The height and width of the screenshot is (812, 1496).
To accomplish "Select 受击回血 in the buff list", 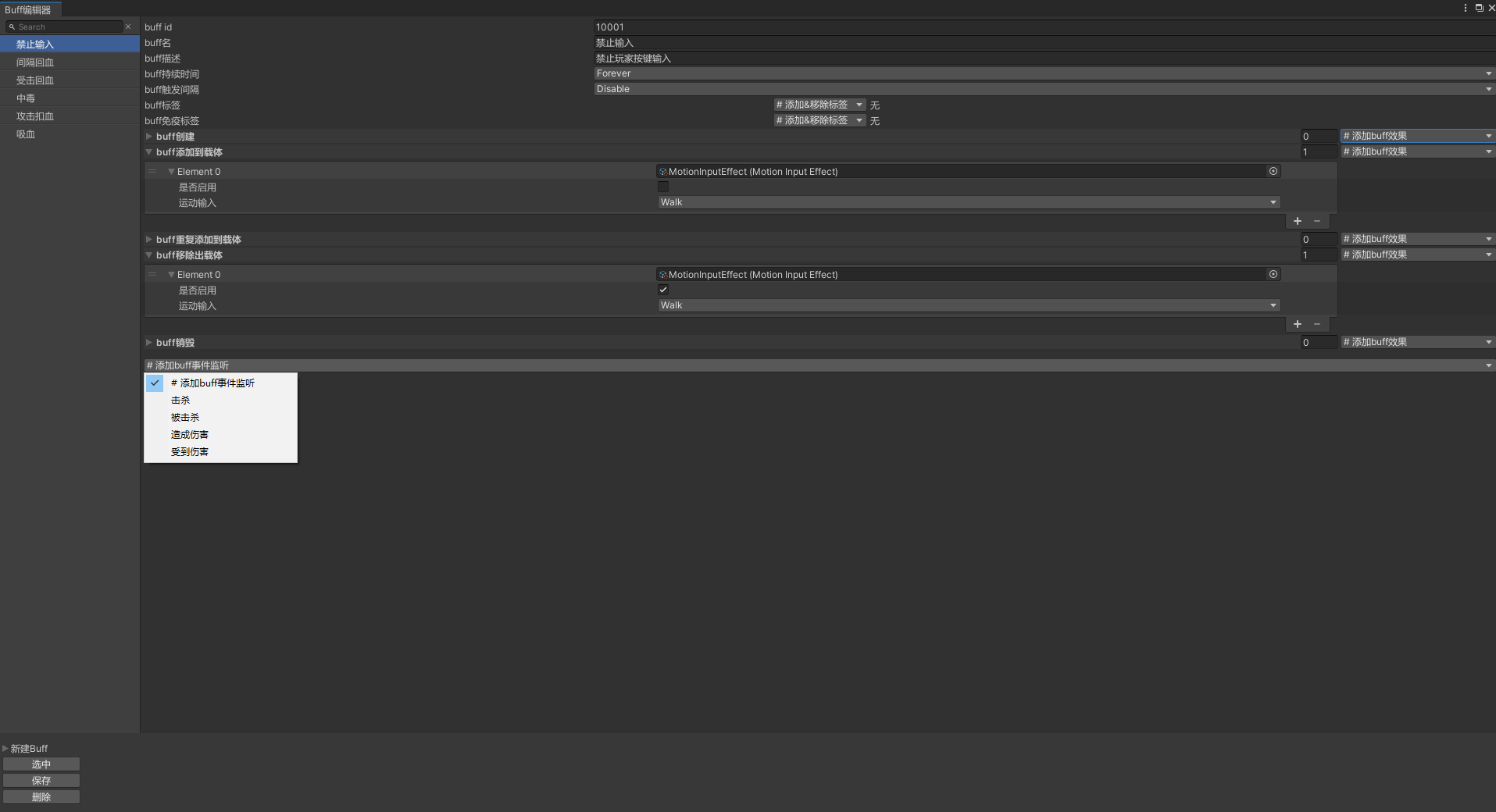I will [x=70, y=80].
